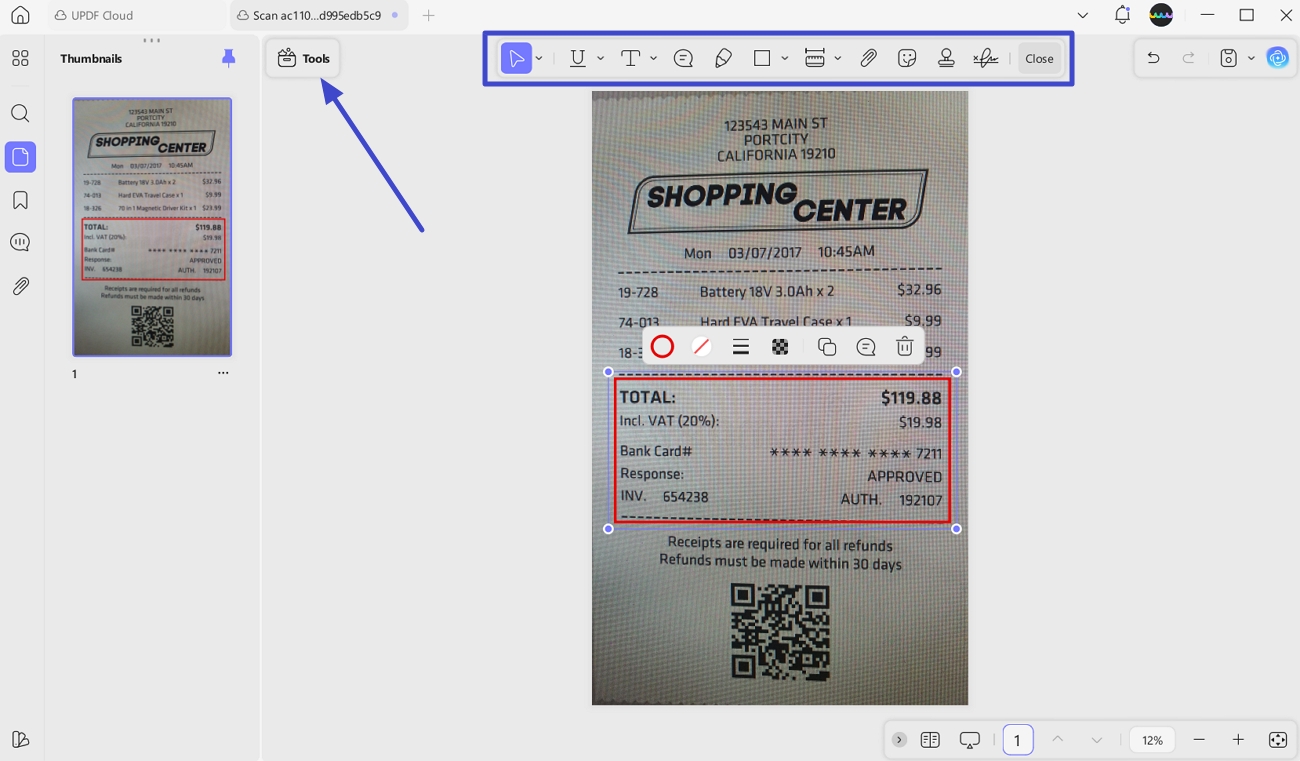The height and width of the screenshot is (761, 1300).
Task: Expand the underline style dropdown arrow
Action: (x=600, y=58)
